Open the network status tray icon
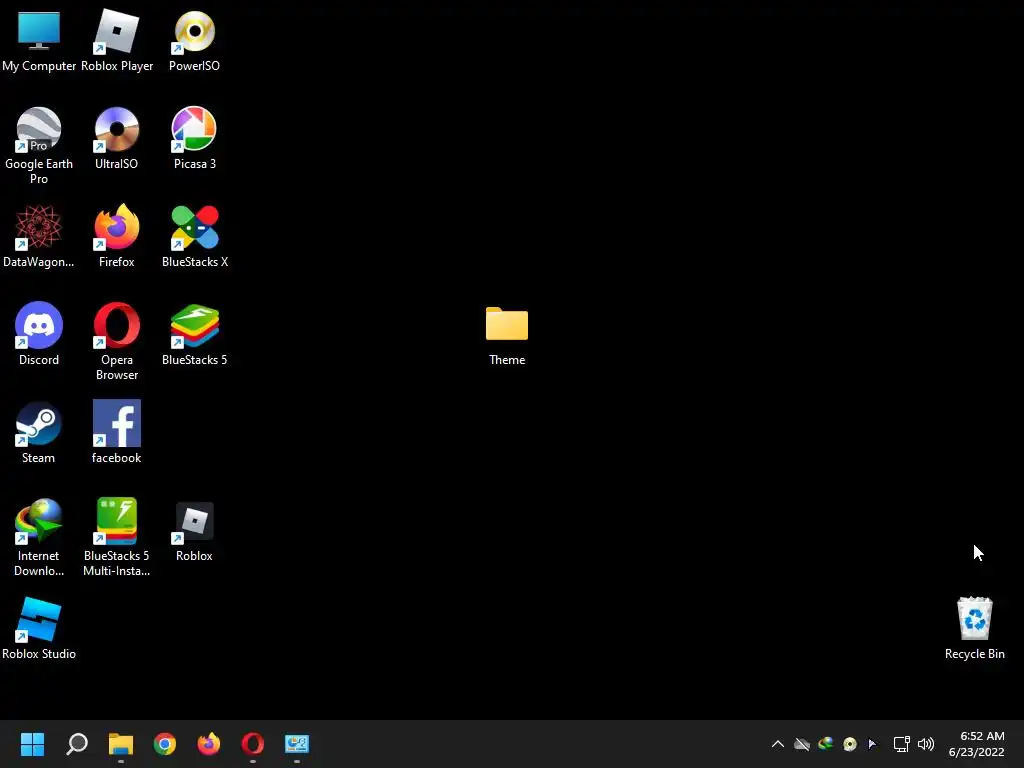Image resolution: width=1024 pixels, height=768 pixels. click(x=902, y=744)
